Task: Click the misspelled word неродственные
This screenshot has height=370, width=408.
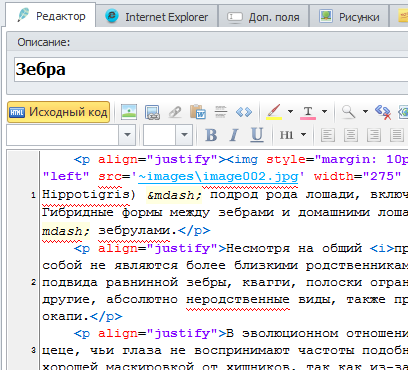Action: pyautogui.click(x=238, y=299)
